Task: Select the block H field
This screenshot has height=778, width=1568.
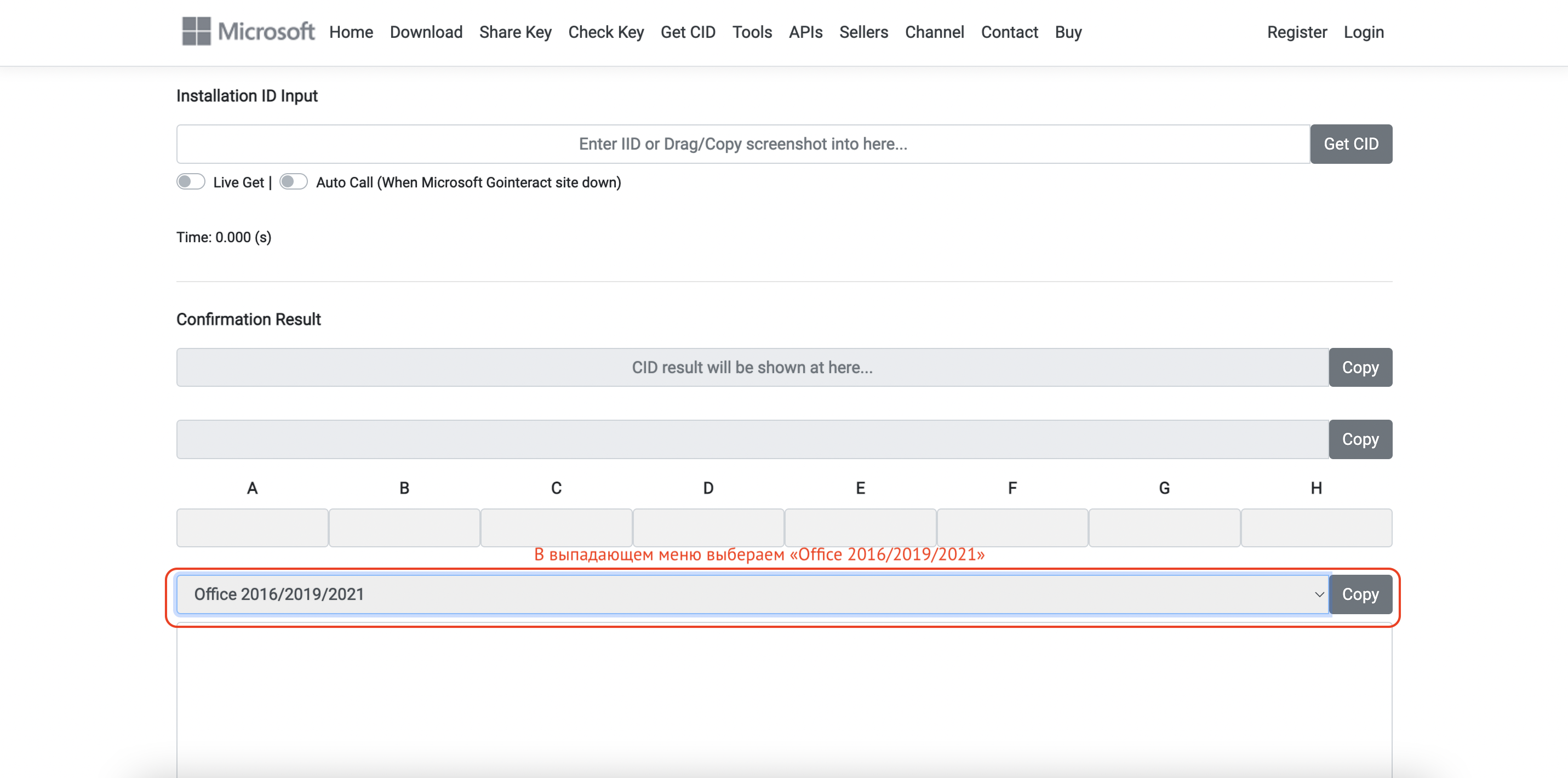Action: point(1317,528)
